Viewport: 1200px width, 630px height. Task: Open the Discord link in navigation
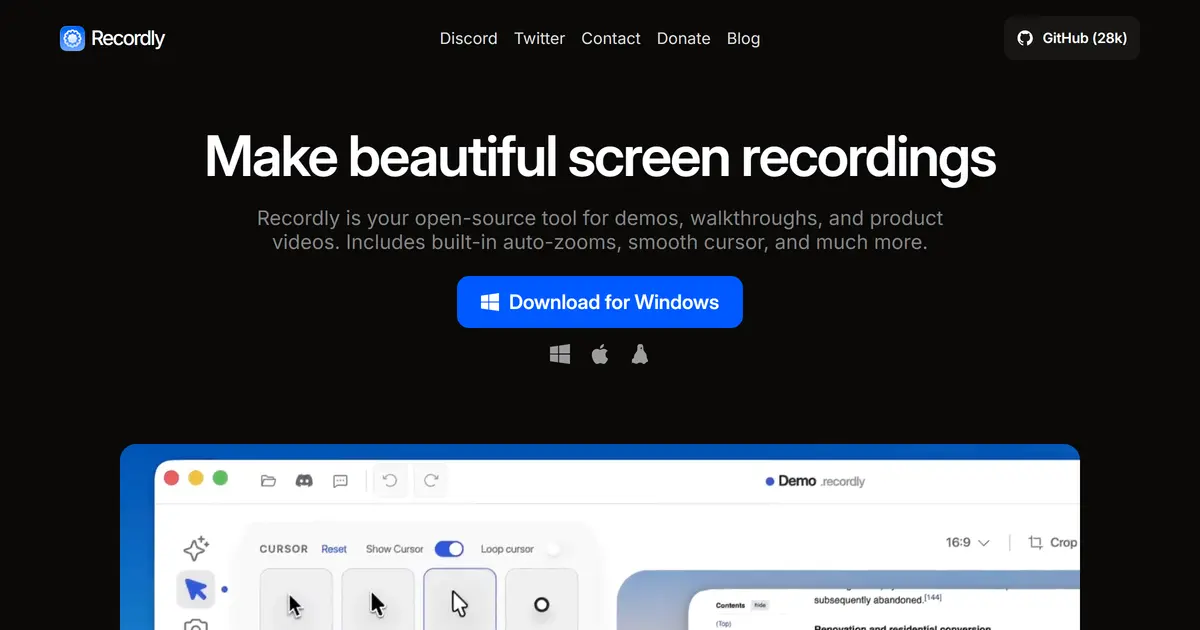[x=469, y=39]
